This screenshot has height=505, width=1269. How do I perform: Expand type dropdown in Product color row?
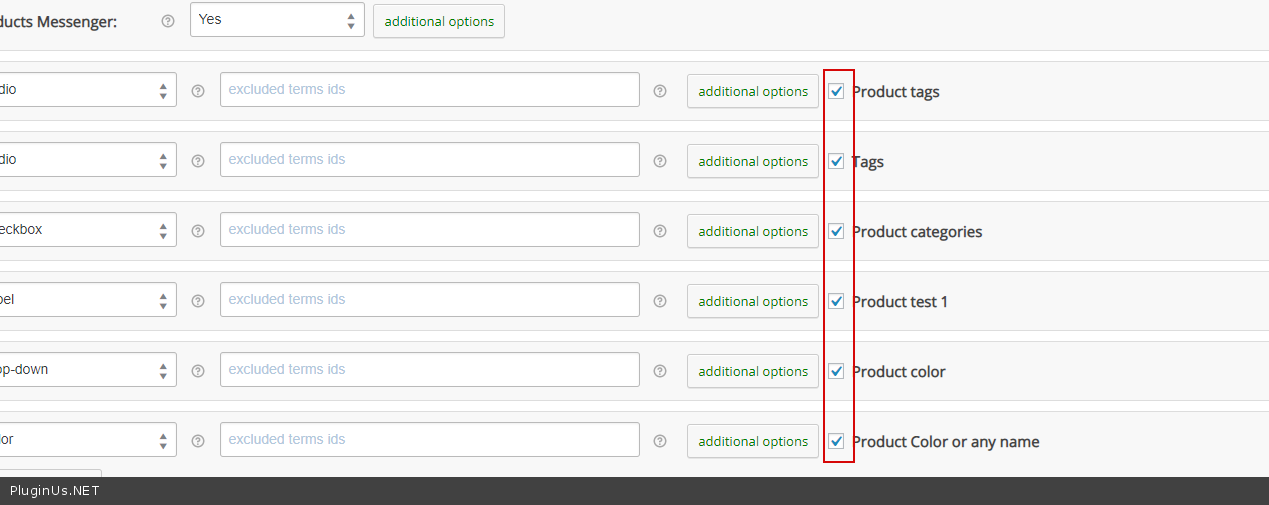point(88,370)
